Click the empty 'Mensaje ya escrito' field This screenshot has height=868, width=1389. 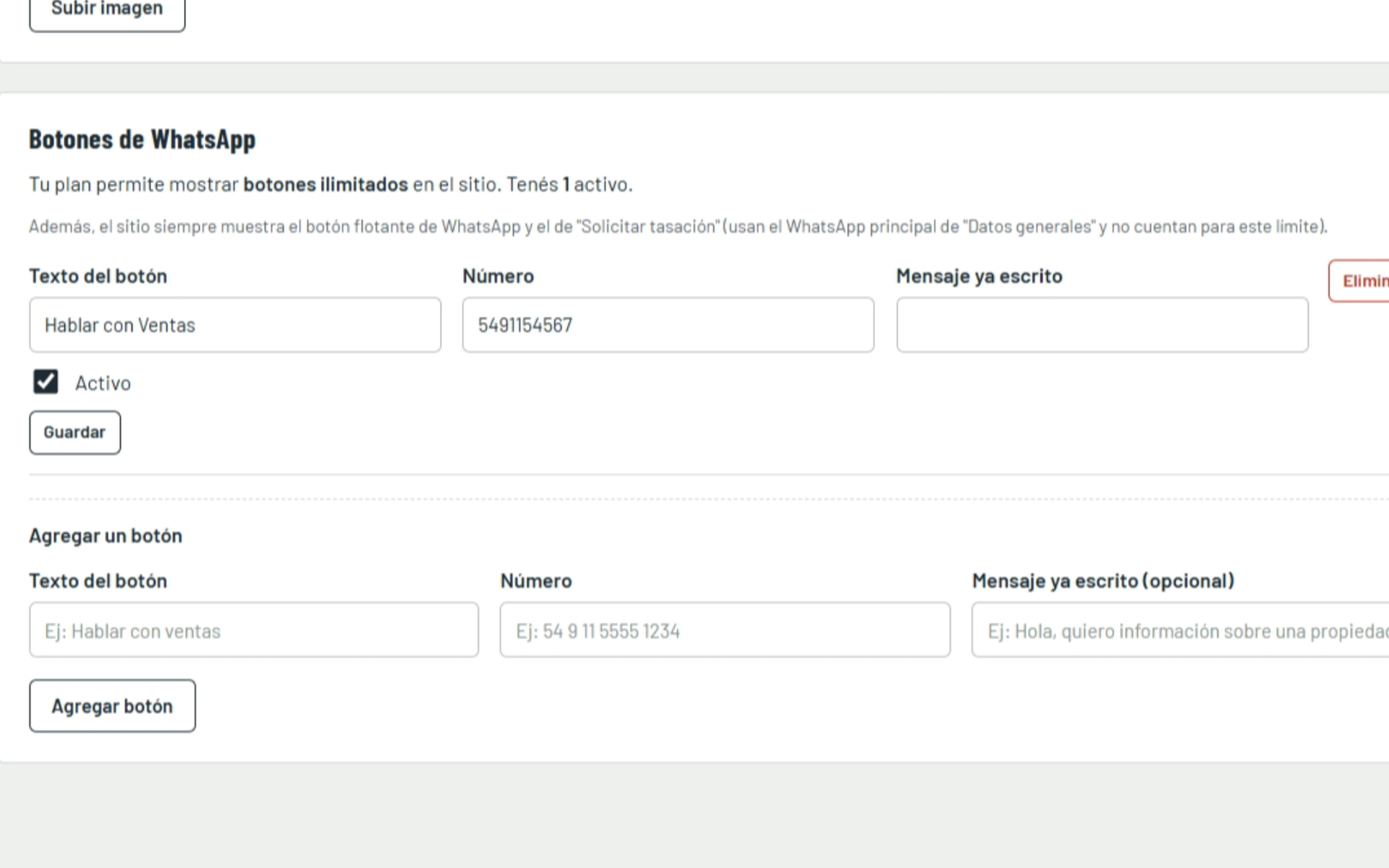(1103, 325)
